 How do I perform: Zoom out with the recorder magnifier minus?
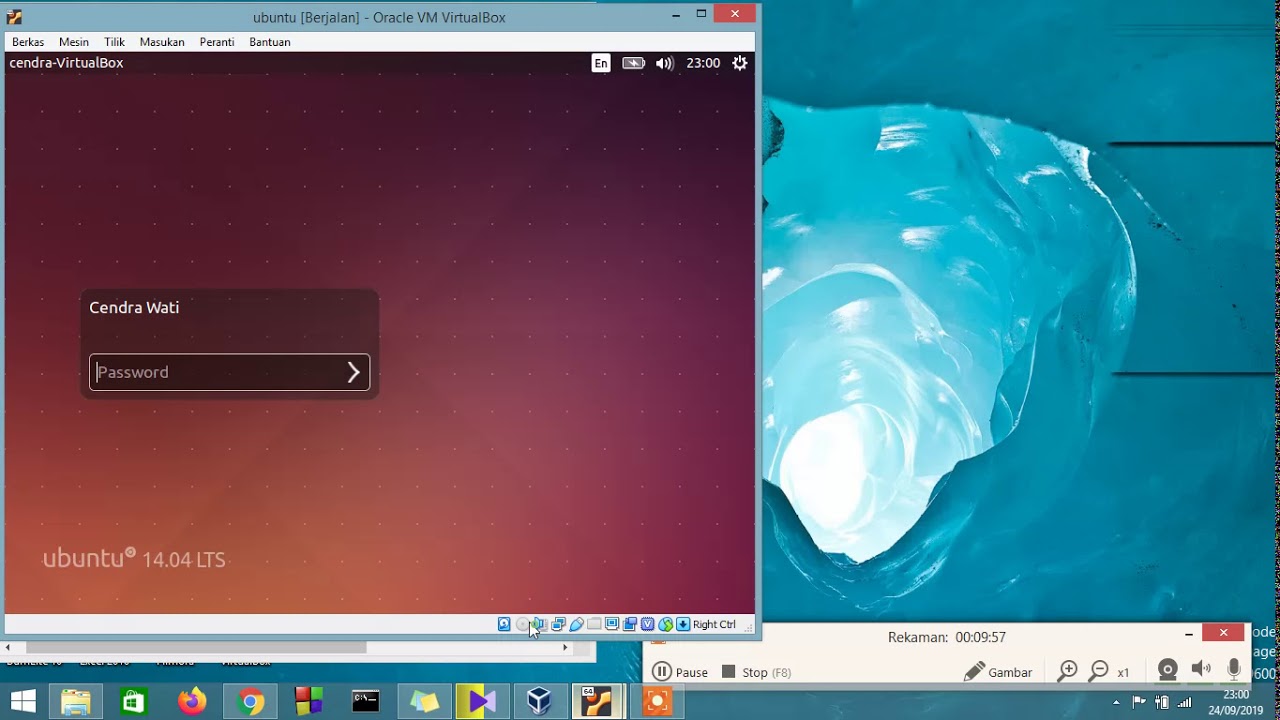click(1099, 671)
